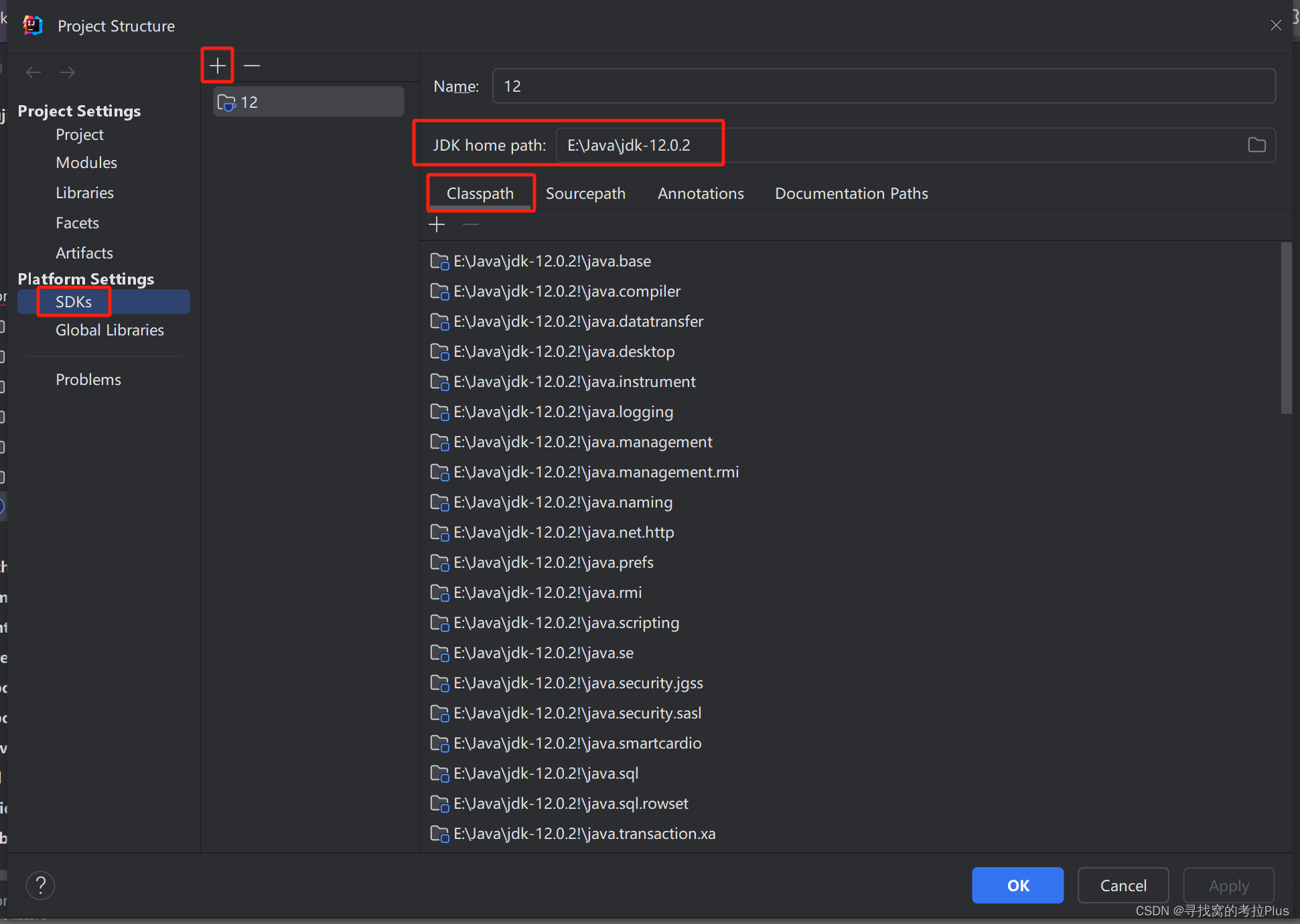Viewport: 1300px width, 924px height.
Task: Select the java.security.jgss classpath row
Action: 851,683
